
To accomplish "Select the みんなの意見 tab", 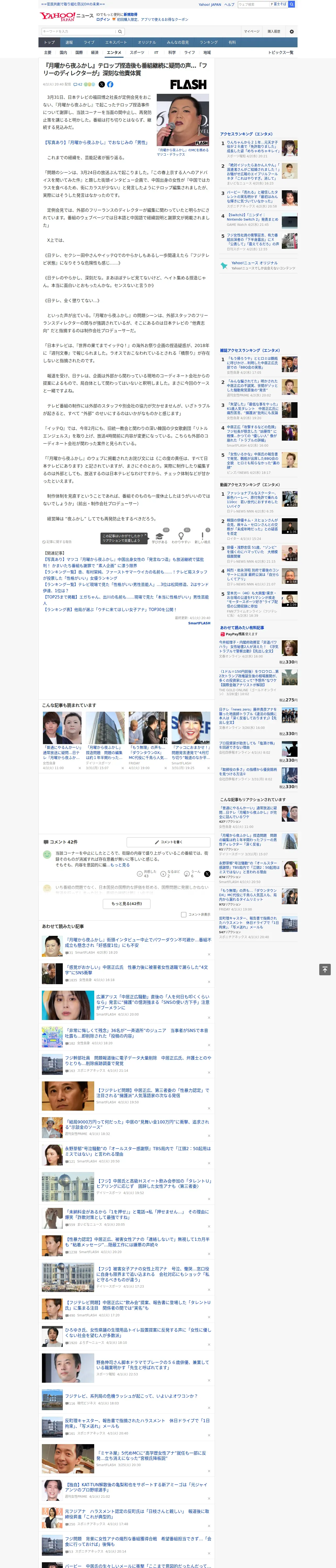I will (x=177, y=42).
